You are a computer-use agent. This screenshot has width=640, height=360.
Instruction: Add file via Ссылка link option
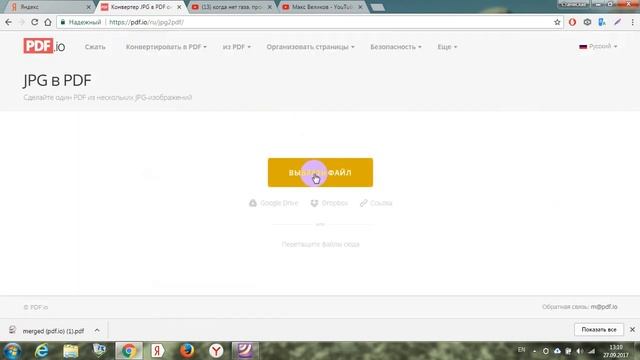point(376,203)
